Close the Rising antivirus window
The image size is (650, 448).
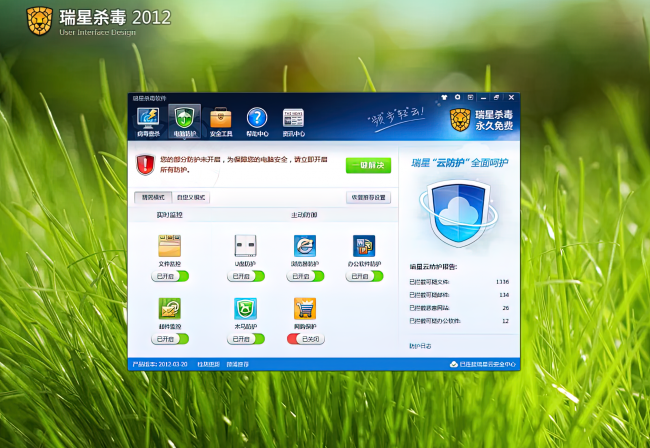(511, 97)
